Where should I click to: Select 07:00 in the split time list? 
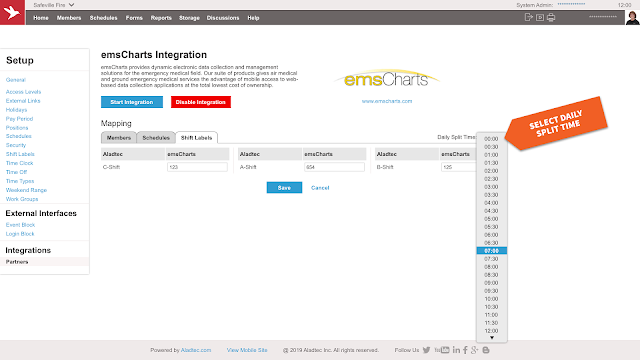pyautogui.click(x=491, y=251)
